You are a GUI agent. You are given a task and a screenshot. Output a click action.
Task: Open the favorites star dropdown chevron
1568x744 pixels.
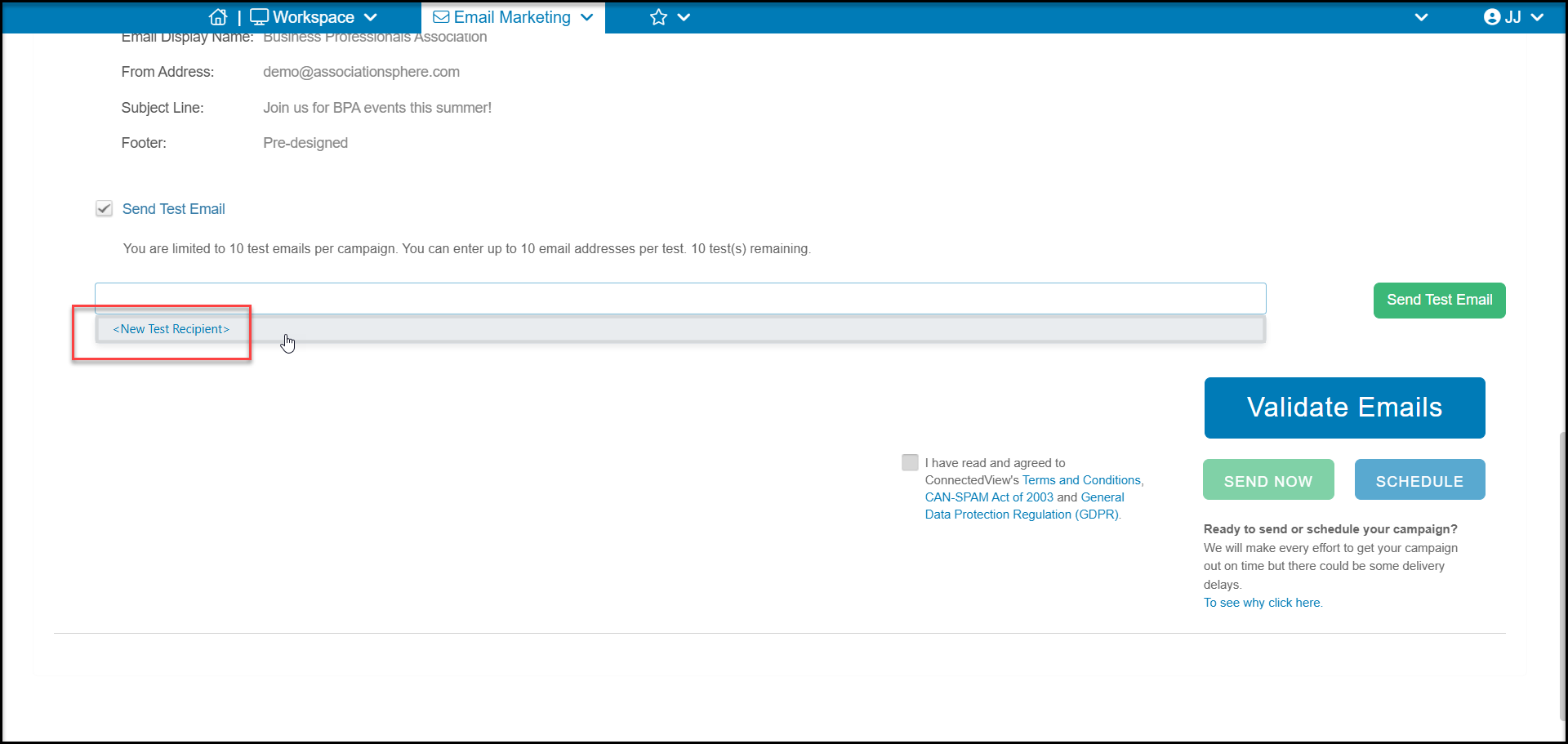coord(684,17)
